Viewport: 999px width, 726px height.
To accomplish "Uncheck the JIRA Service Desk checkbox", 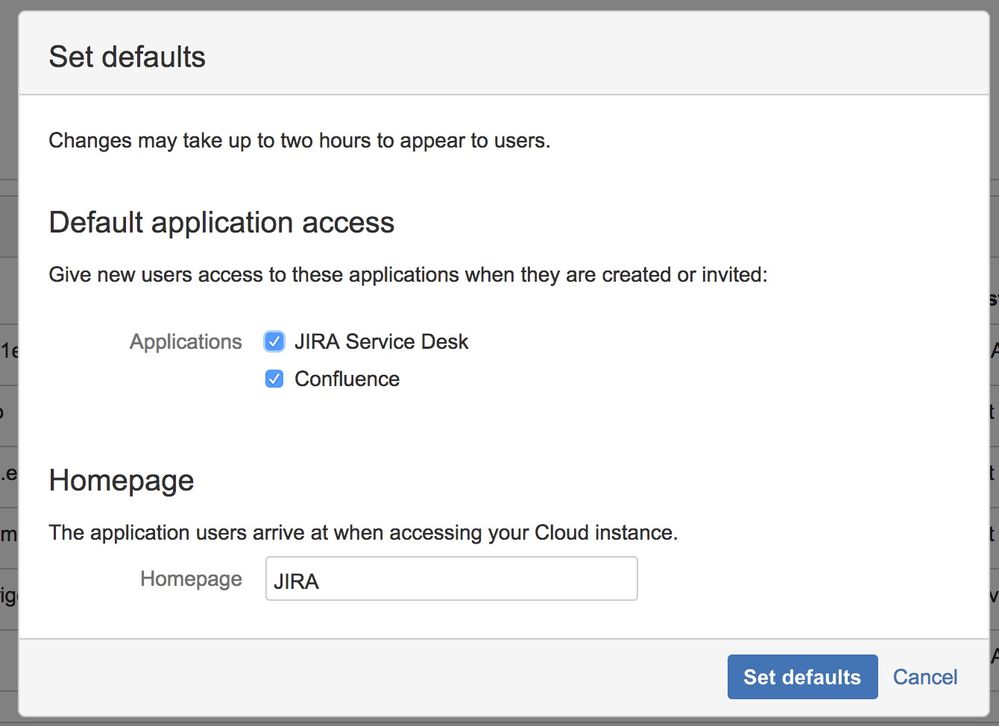I will pos(274,341).
